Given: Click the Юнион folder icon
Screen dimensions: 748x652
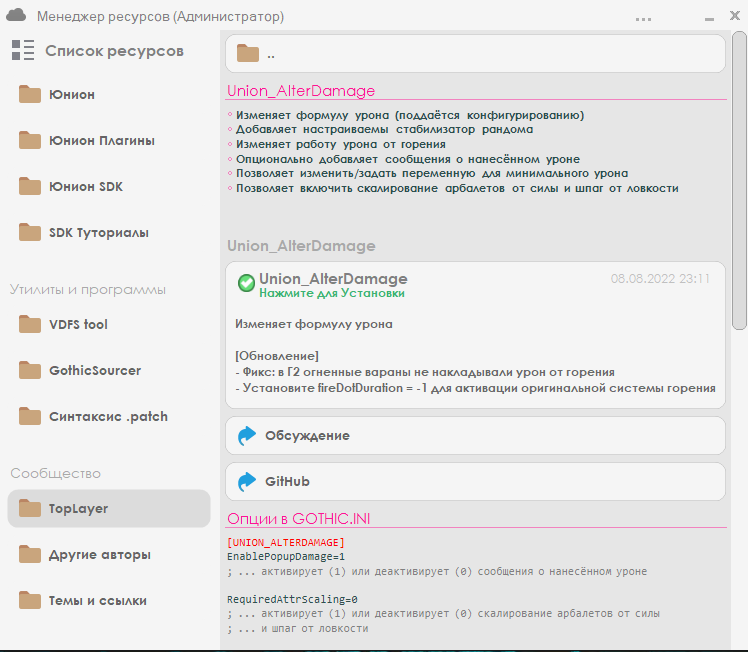Looking at the screenshot, I should 30,94.
